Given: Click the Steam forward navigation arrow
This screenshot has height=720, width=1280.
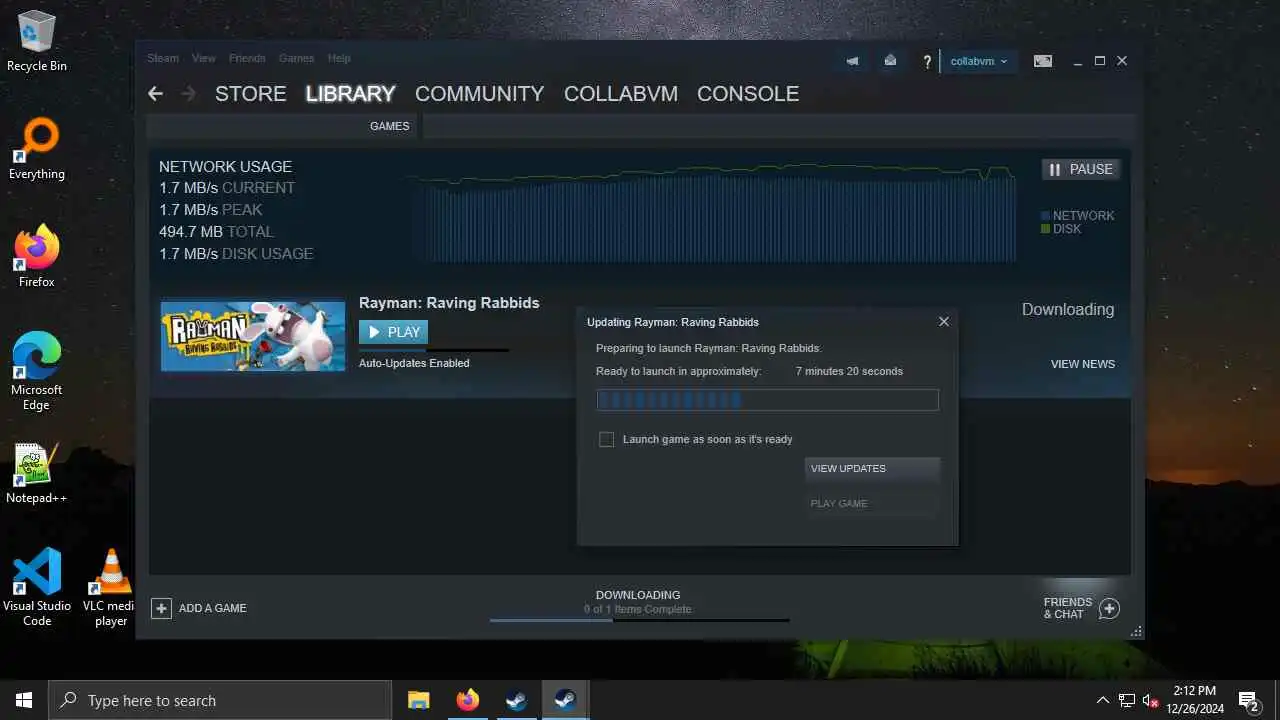Looking at the screenshot, I should 188,93.
